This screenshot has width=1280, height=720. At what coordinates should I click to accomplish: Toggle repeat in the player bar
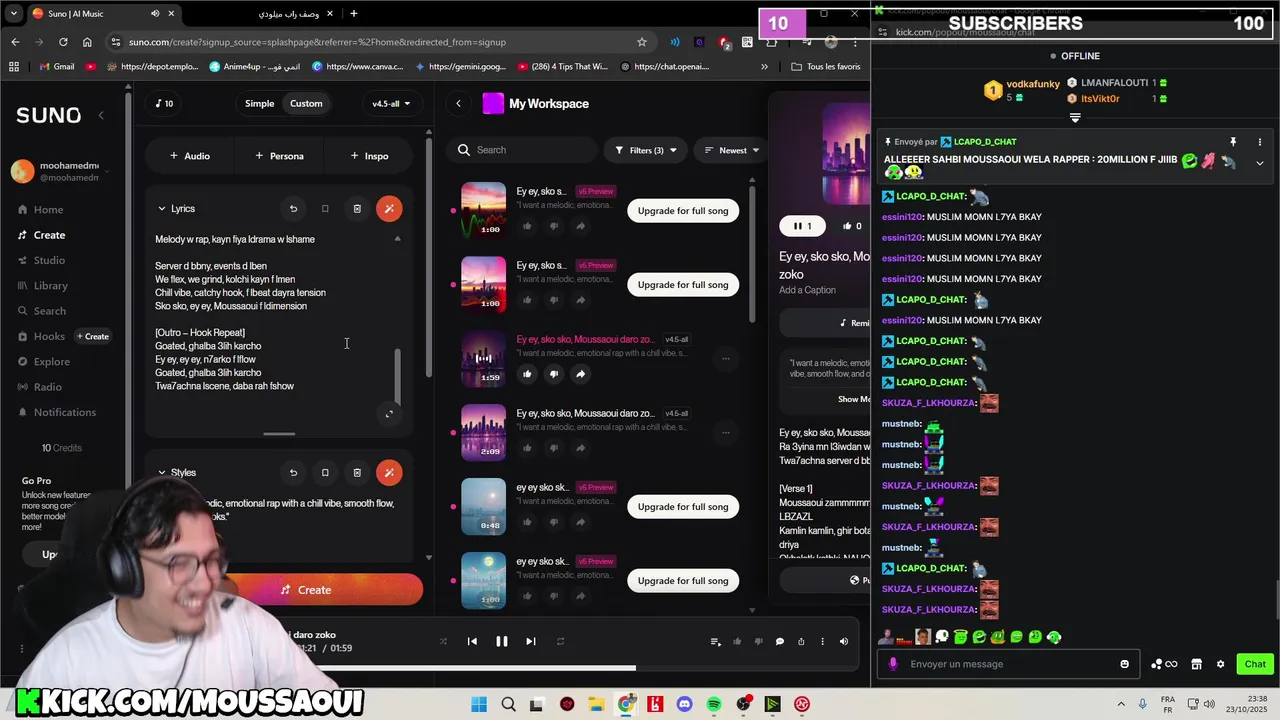tap(560, 642)
